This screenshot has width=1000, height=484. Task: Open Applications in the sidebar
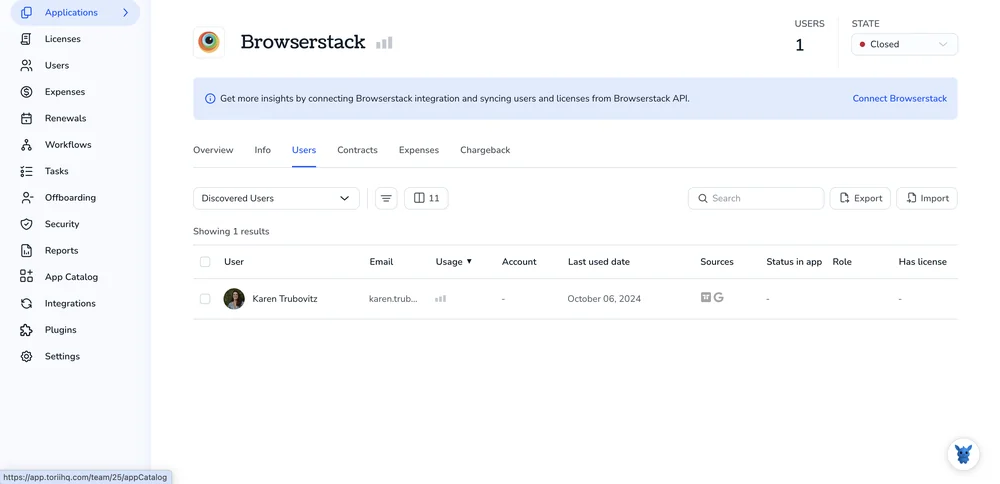[x=75, y=13]
